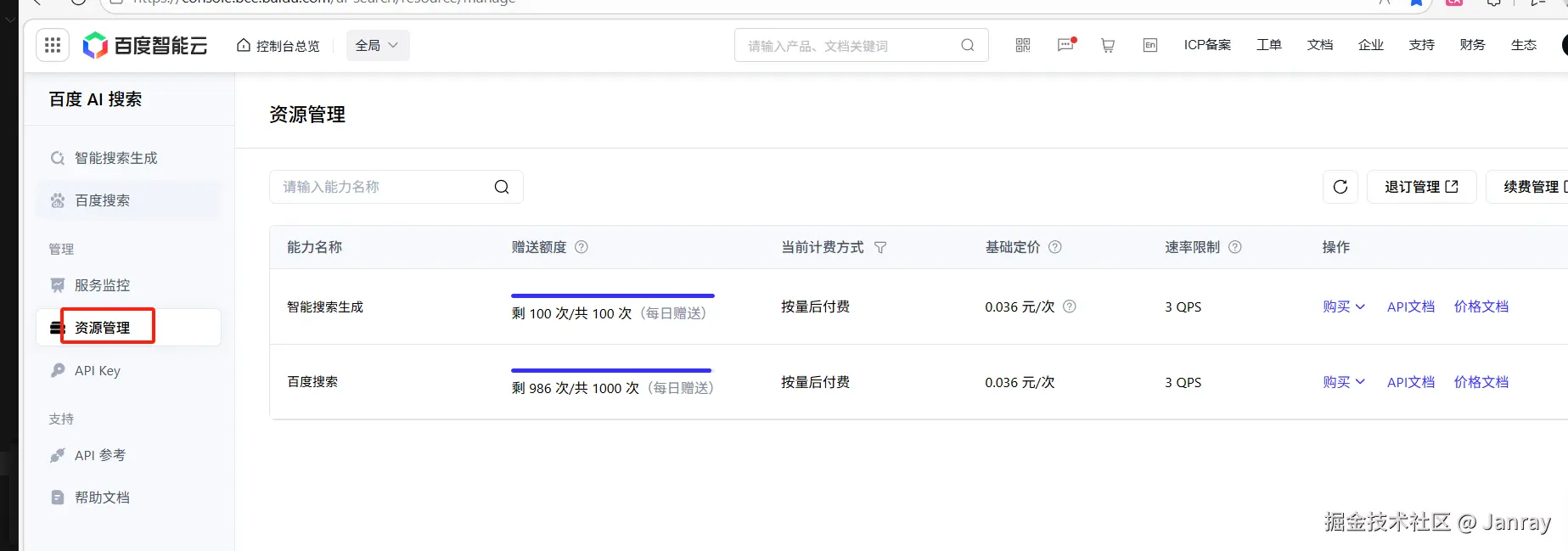The height and width of the screenshot is (551, 1568).
Task: Click the 帮助文档 document icon
Action: click(58, 498)
